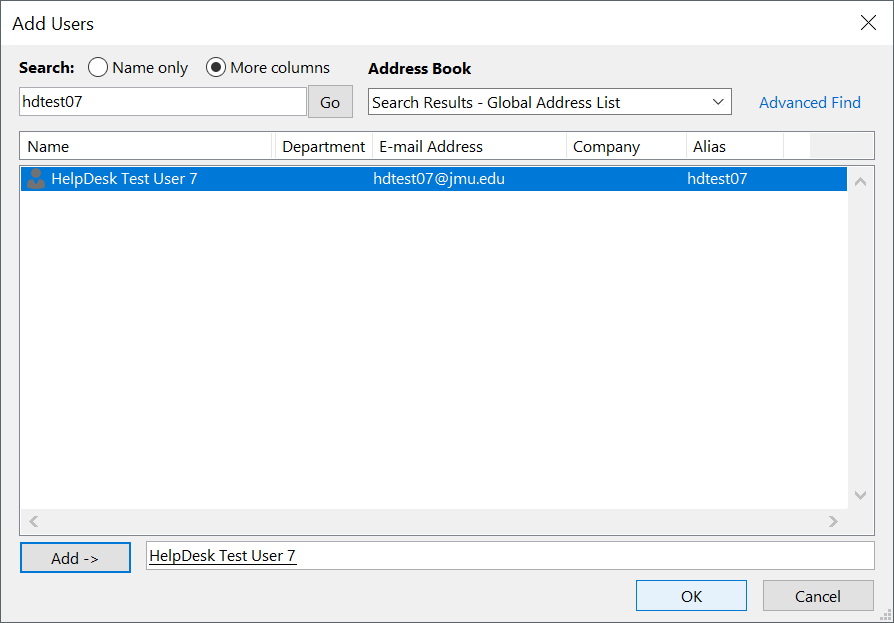Click the recipients field with HelpDesk Test User 7

point(510,556)
